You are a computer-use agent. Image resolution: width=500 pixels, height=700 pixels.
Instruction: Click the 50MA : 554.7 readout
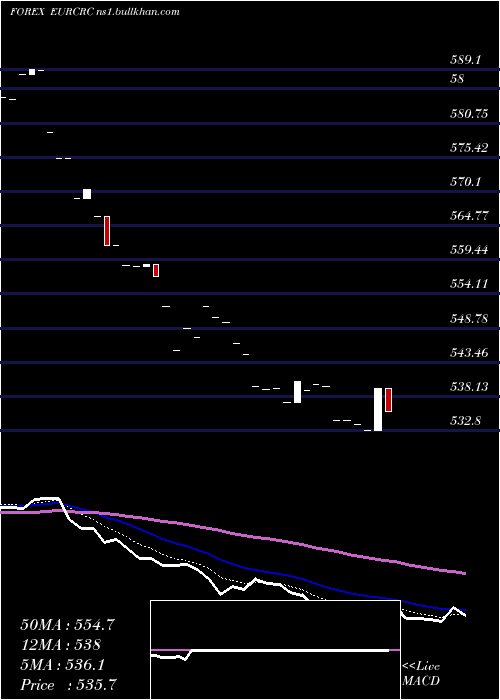point(67,625)
